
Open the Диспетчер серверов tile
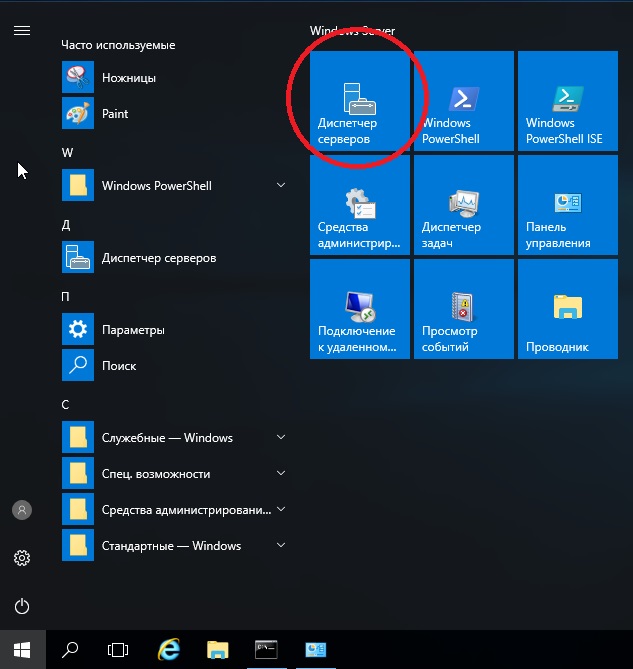tap(360, 102)
